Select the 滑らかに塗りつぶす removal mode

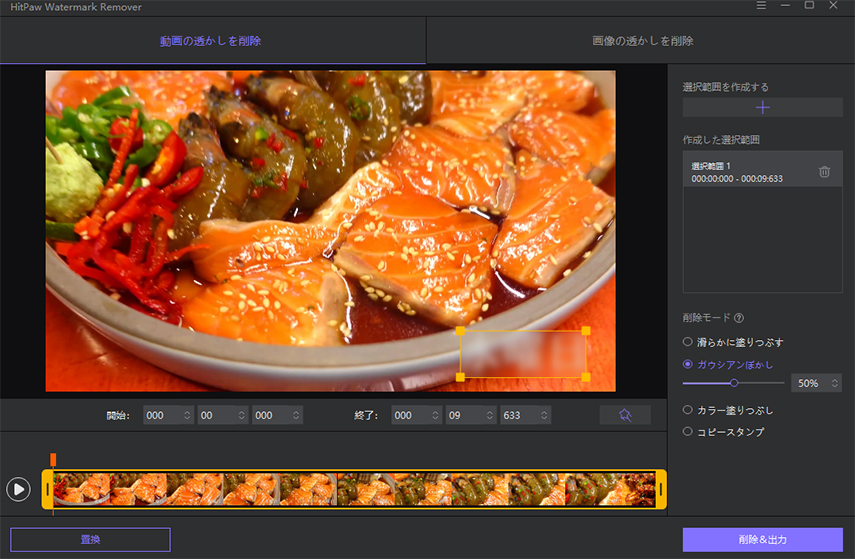click(x=687, y=342)
